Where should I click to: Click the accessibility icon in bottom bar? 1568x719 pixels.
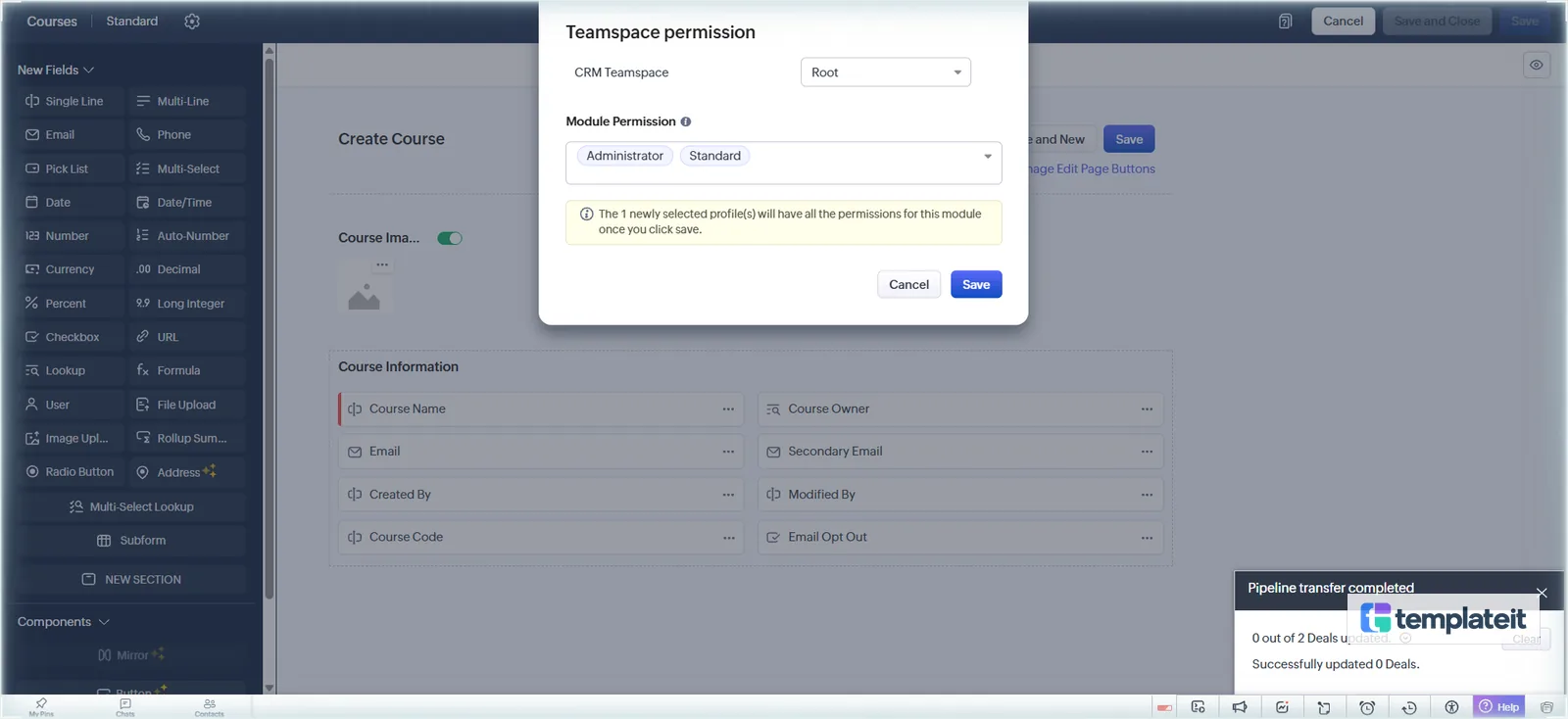1451,707
